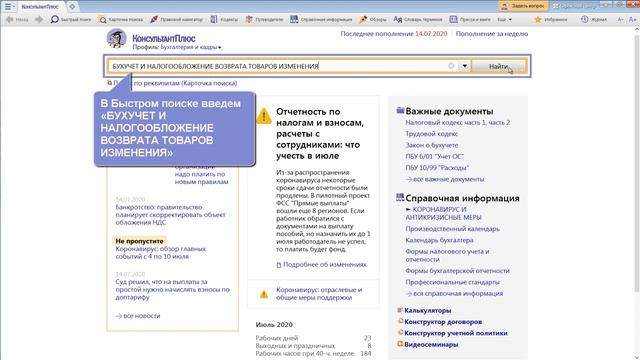The height and width of the screenshot is (360, 640).
Task: Go forward with the forward arrow
Action: pos(39,19)
